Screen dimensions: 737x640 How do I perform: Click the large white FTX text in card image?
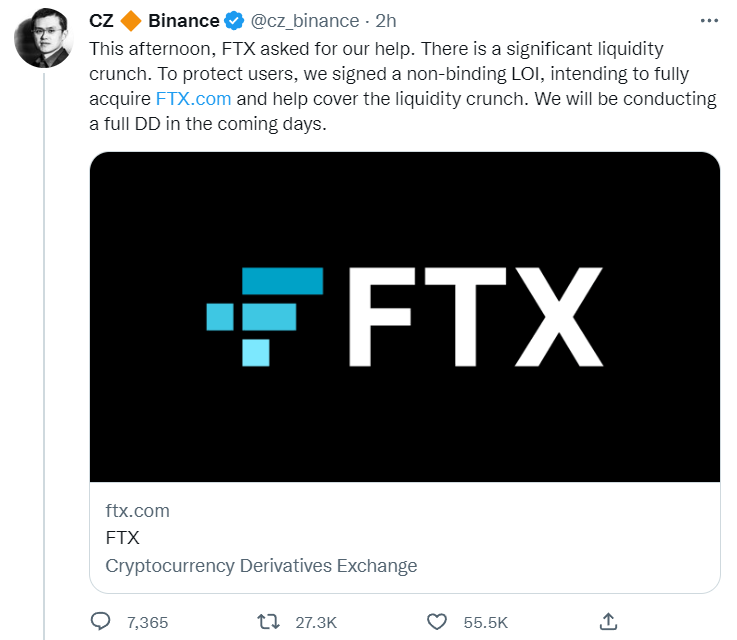475,317
